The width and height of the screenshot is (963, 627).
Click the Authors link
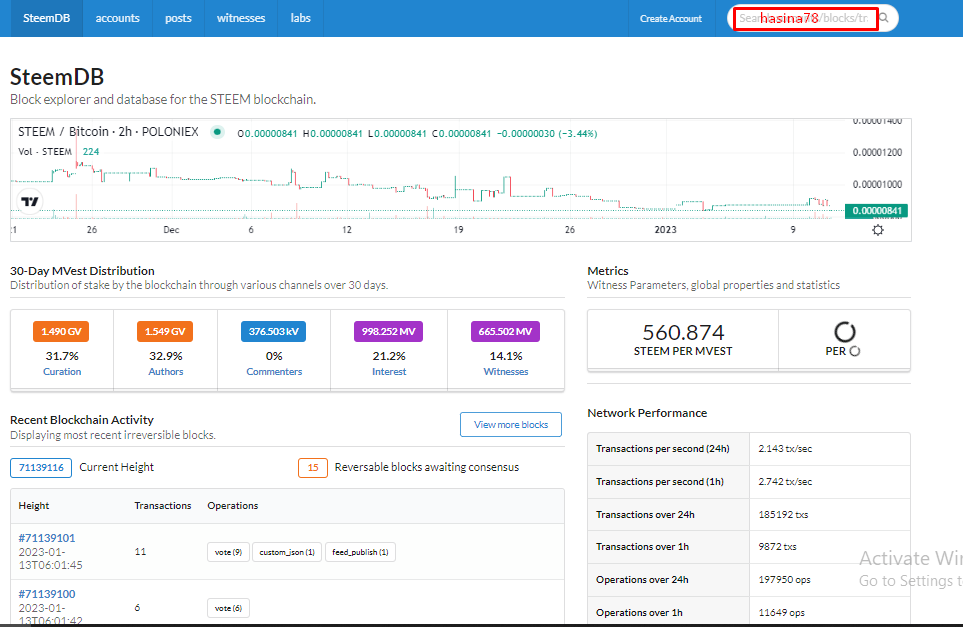click(x=166, y=372)
